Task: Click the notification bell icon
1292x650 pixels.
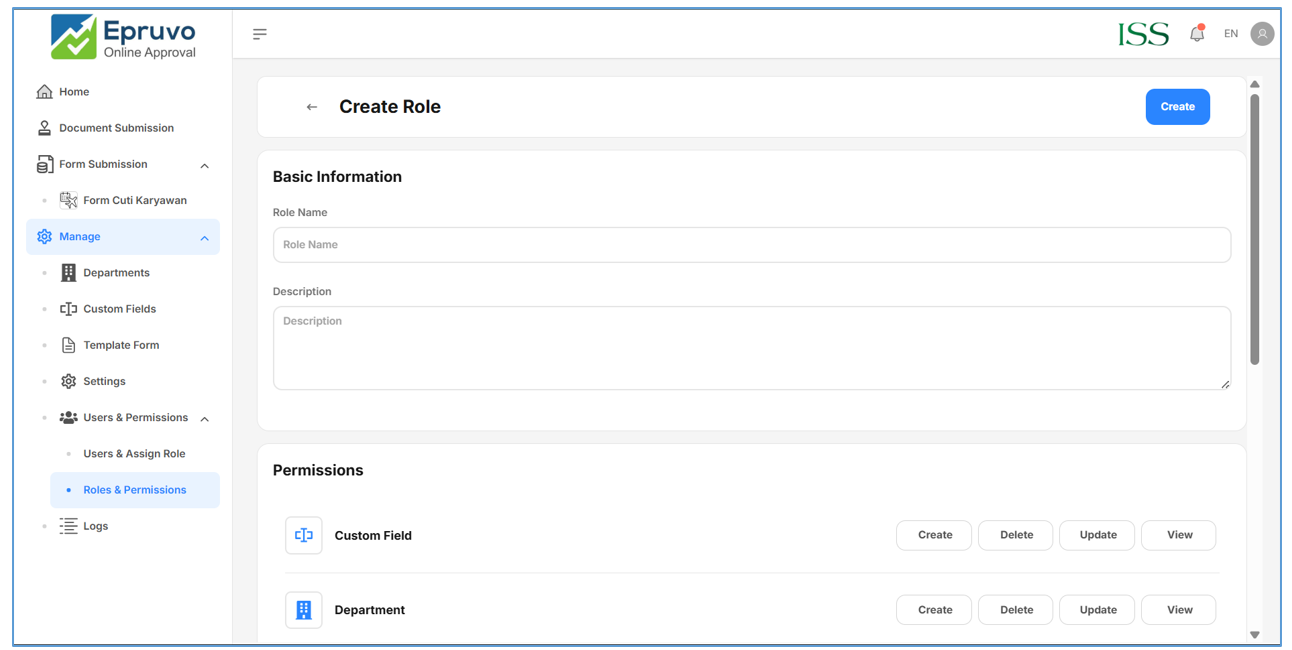Action: (1196, 34)
